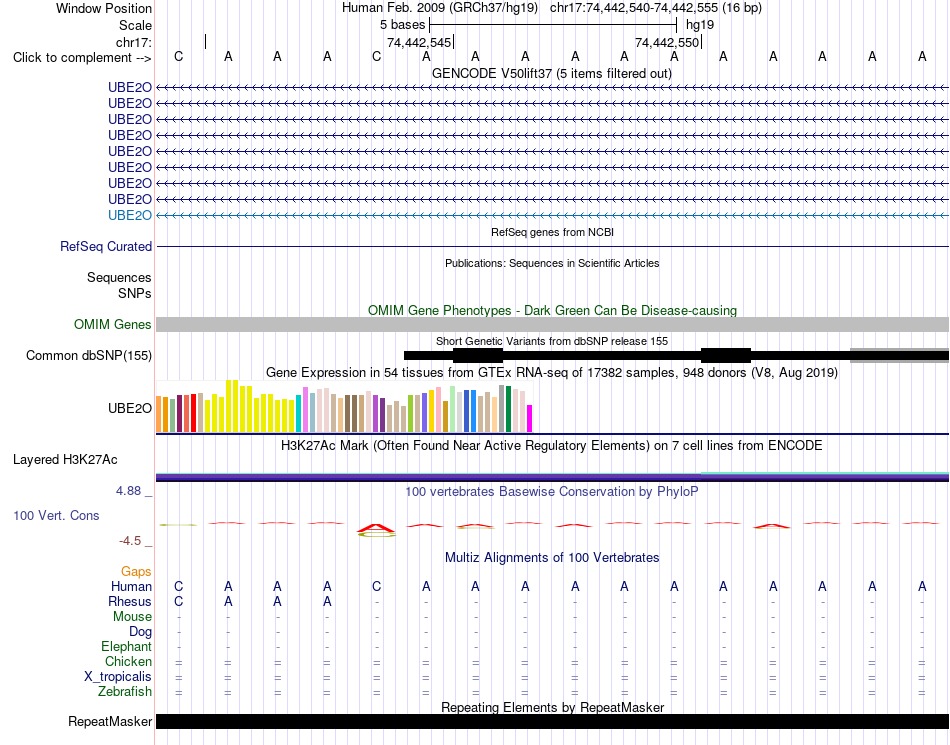Image resolution: width=950 pixels, height=745 pixels.
Task: Click the Rhesus species label
Action: [130, 601]
